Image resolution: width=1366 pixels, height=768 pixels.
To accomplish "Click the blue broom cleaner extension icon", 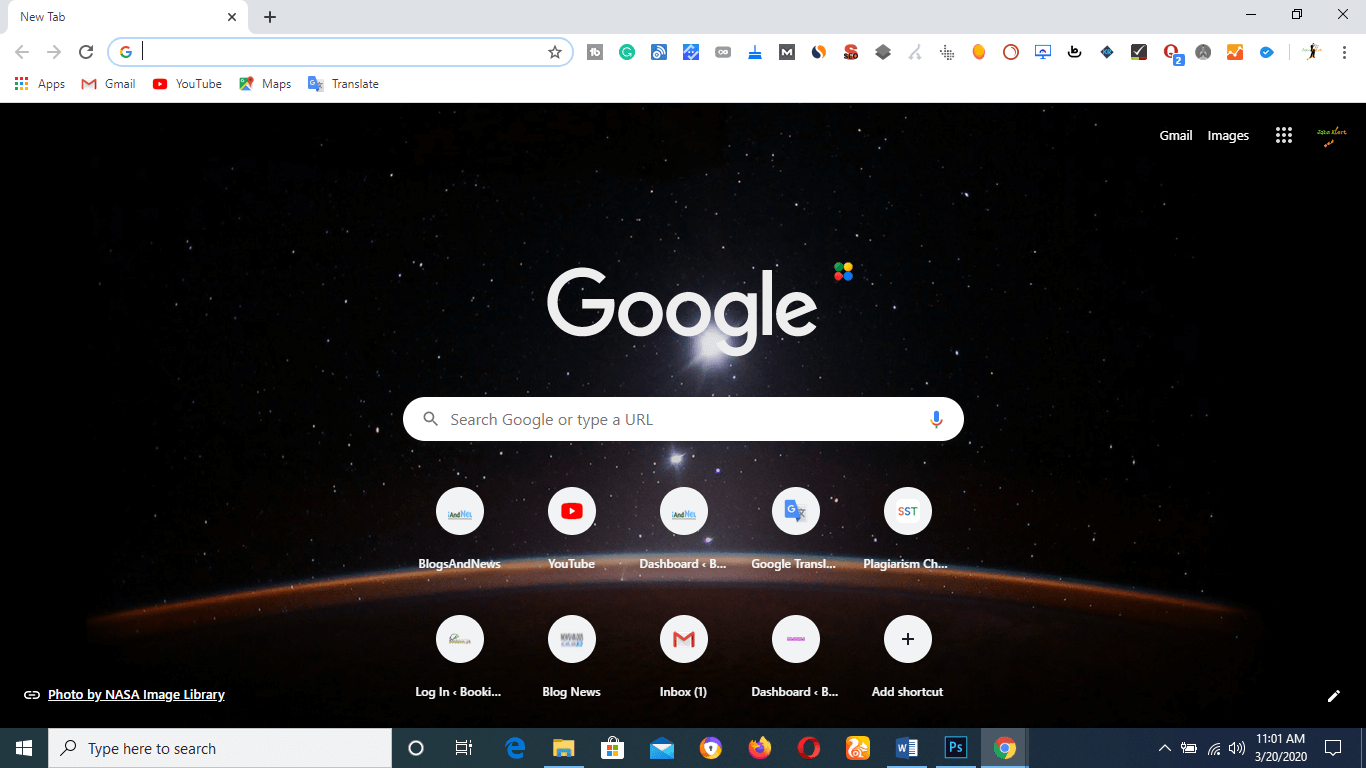I will click(x=755, y=52).
